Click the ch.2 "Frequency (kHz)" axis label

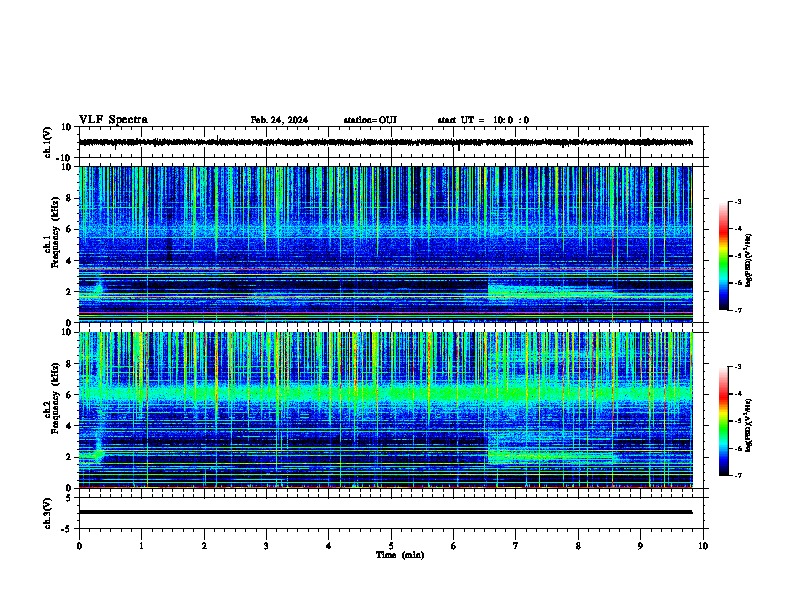[x=55, y=398]
